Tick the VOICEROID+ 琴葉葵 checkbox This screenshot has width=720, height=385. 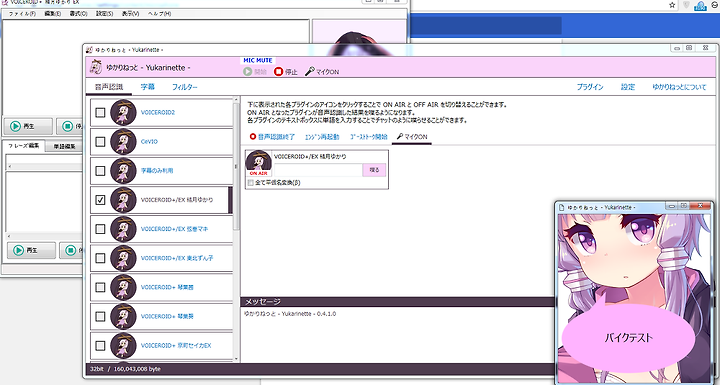click(100, 316)
